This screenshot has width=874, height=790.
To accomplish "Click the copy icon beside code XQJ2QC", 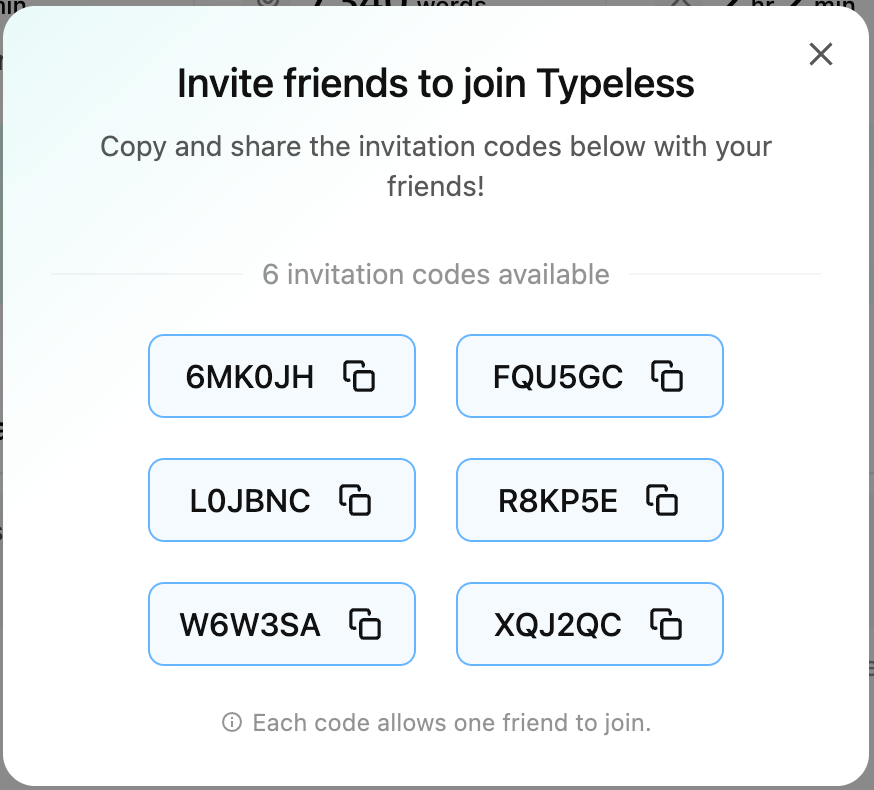I will pyautogui.click(x=666, y=624).
